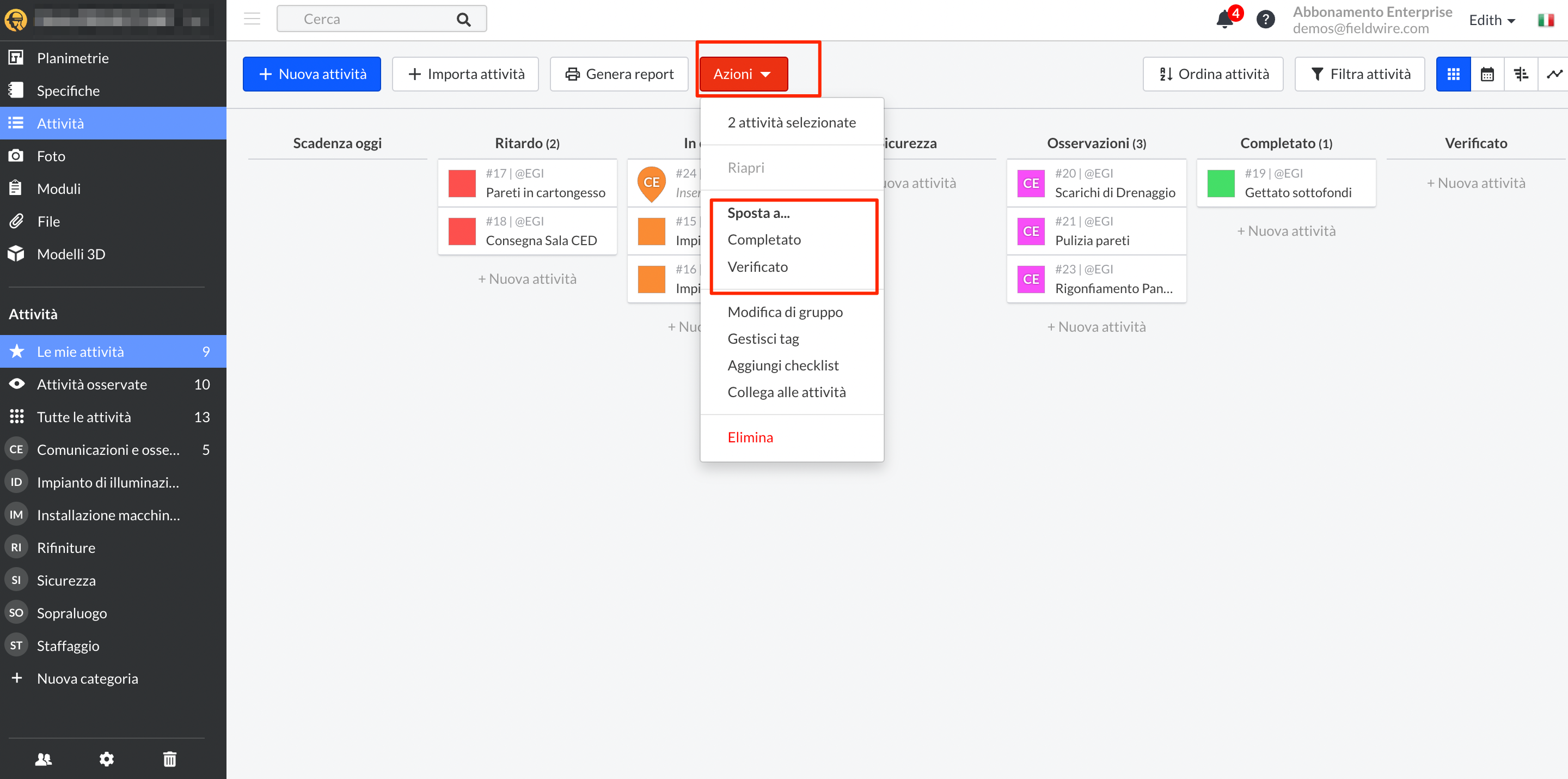
Task: Open the Edith user menu
Action: [1492, 20]
